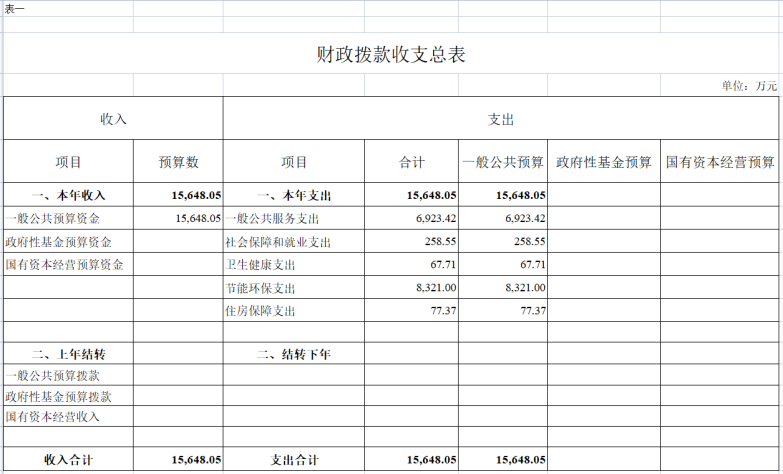783x474 pixels.
Task: Select the 政府性基金预算 column header
Action: [x=604, y=162]
